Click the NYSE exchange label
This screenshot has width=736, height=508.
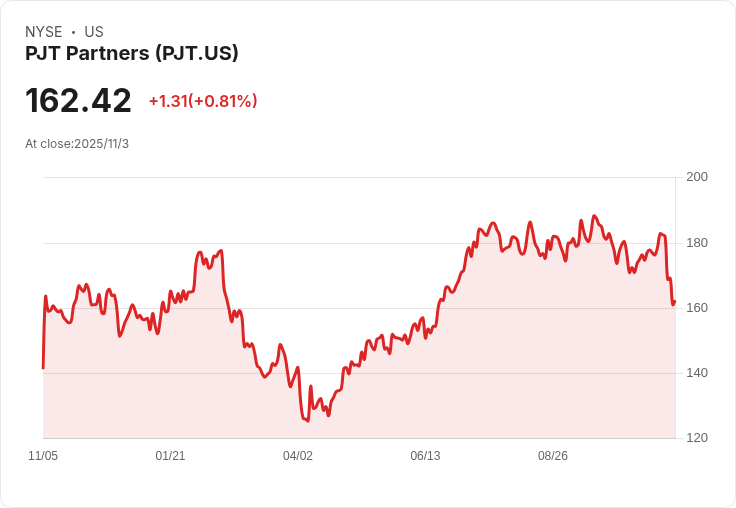point(44,32)
